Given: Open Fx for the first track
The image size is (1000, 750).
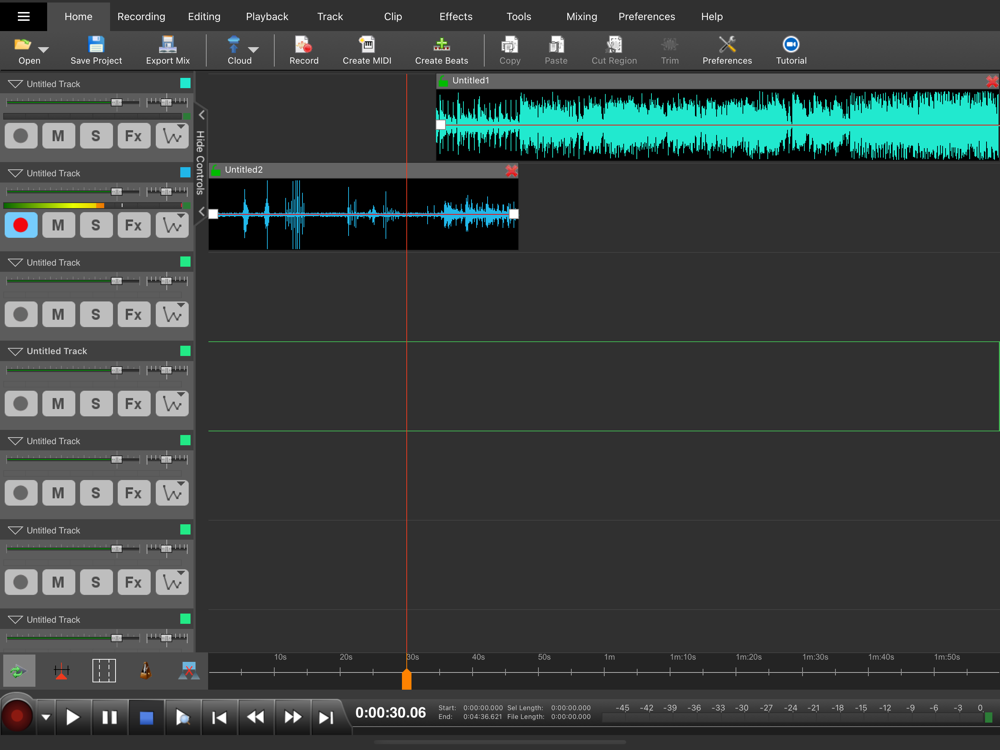Looking at the screenshot, I should coord(133,136).
